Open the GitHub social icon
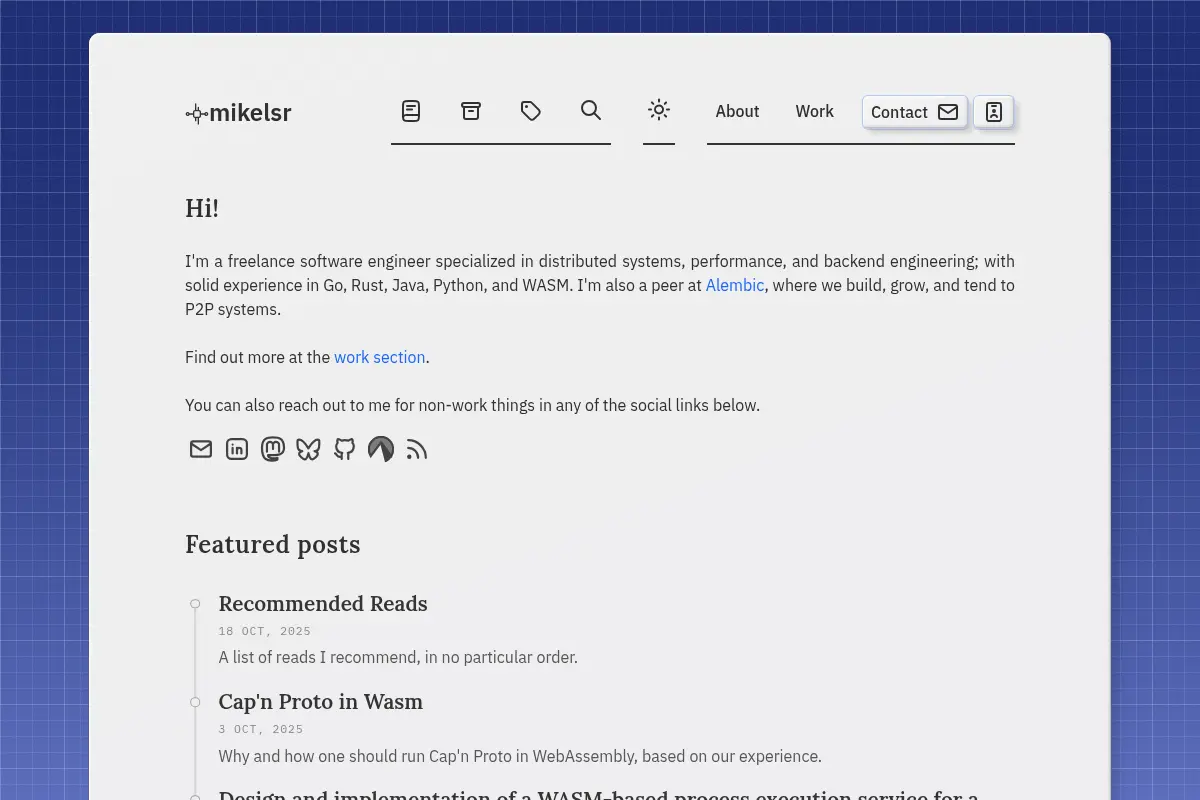The image size is (1200, 800). click(x=345, y=449)
